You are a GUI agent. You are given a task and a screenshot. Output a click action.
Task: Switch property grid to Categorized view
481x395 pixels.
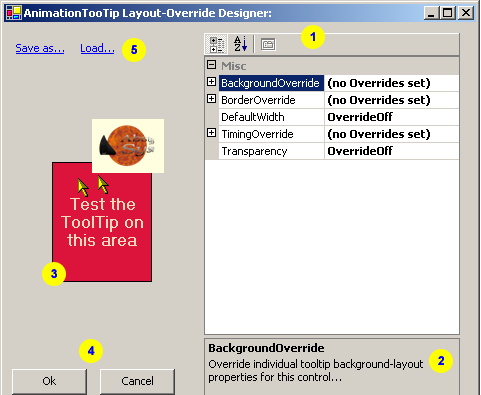[216, 44]
